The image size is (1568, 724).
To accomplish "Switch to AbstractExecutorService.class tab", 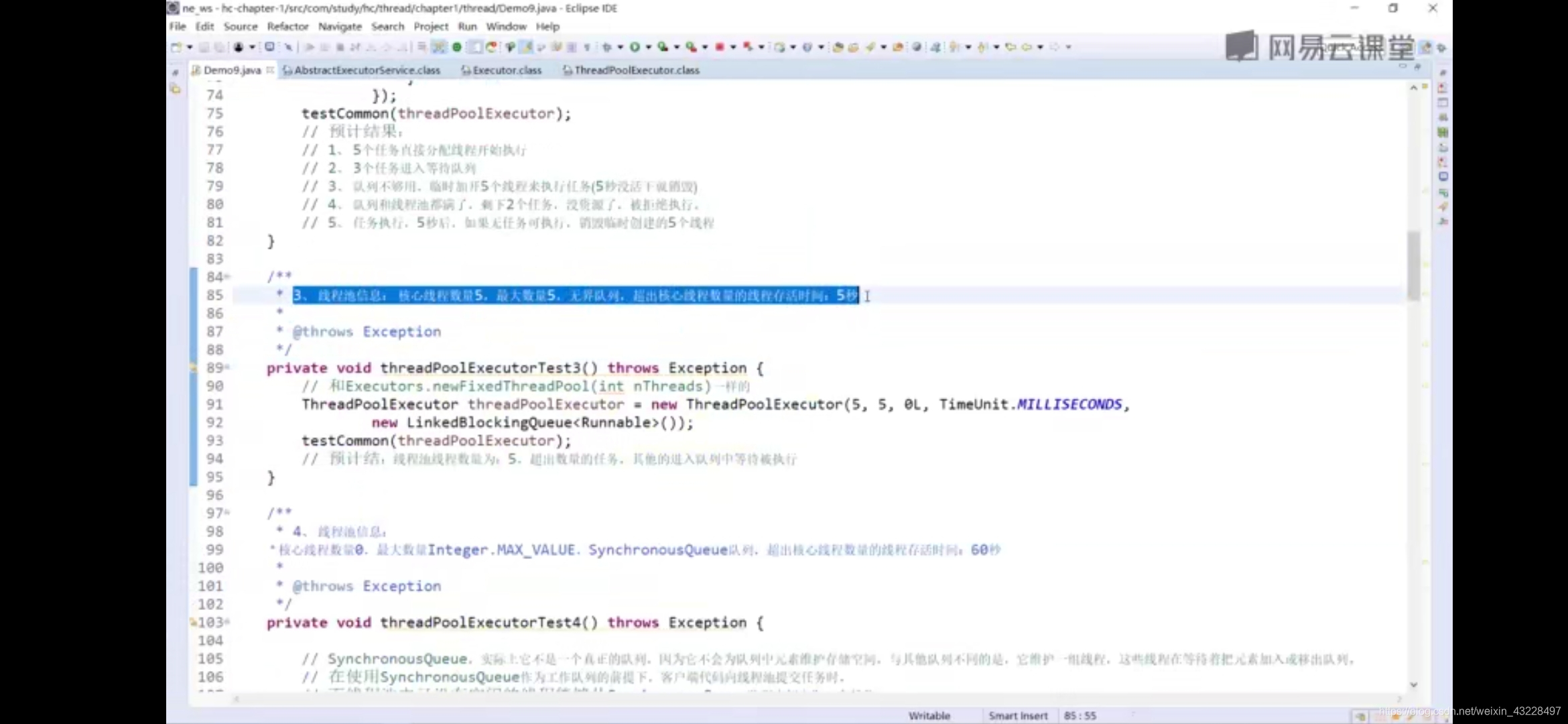I will [362, 70].
